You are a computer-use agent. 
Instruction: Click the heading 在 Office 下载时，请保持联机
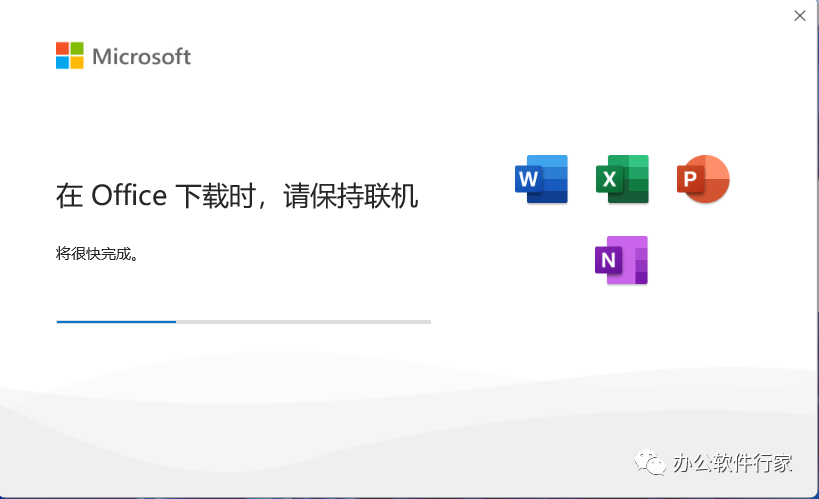237,196
